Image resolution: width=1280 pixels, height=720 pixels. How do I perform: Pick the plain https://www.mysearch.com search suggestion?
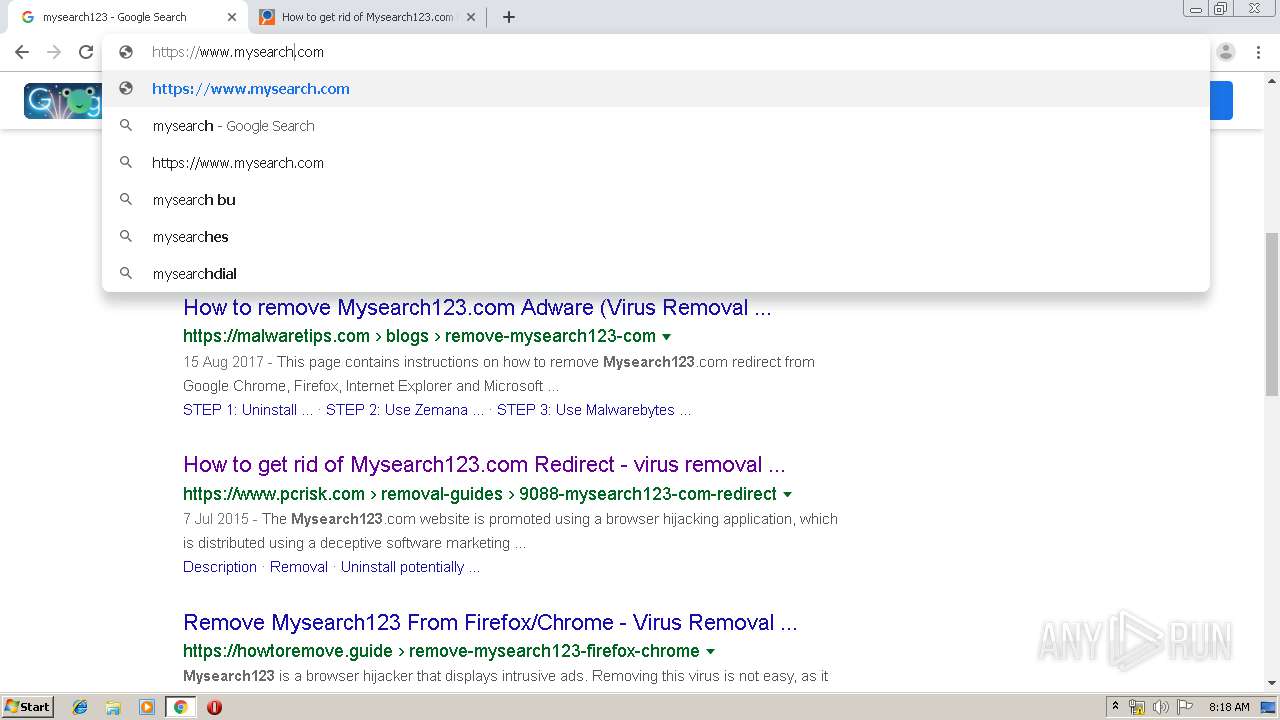coord(656,163)
